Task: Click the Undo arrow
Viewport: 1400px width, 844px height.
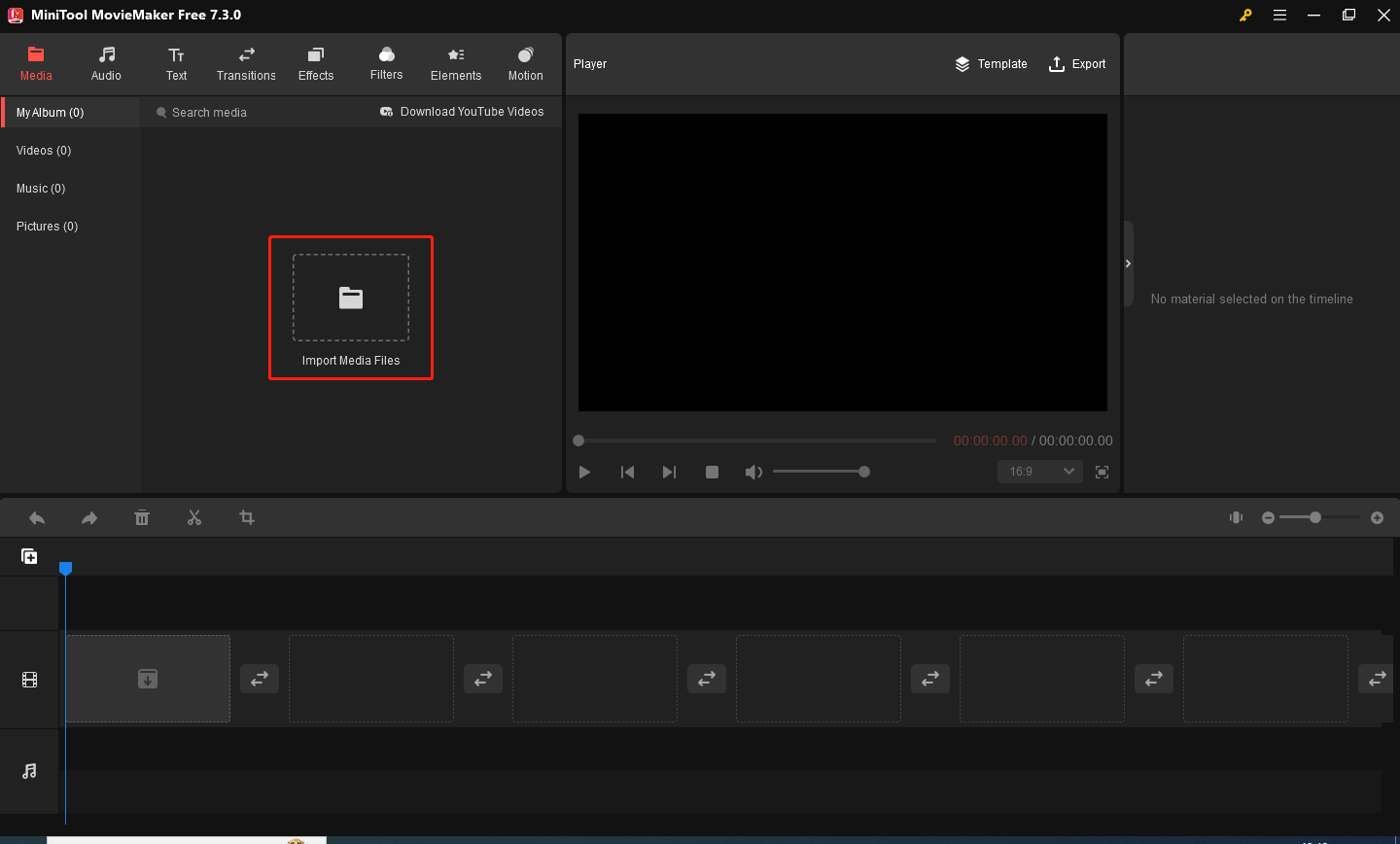Action: 37,518
